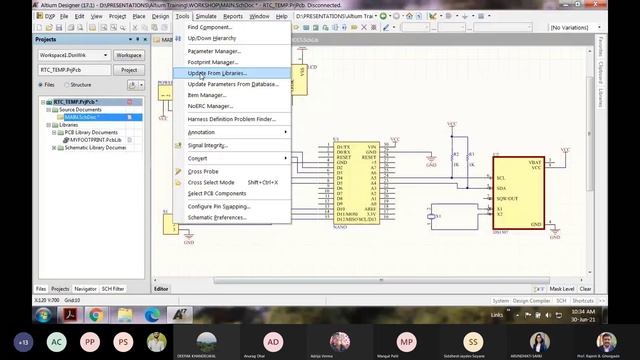Click the Cross Probe icon in Tools menu
The height and width of the screenshot is (360, 640).
[178, 171]
